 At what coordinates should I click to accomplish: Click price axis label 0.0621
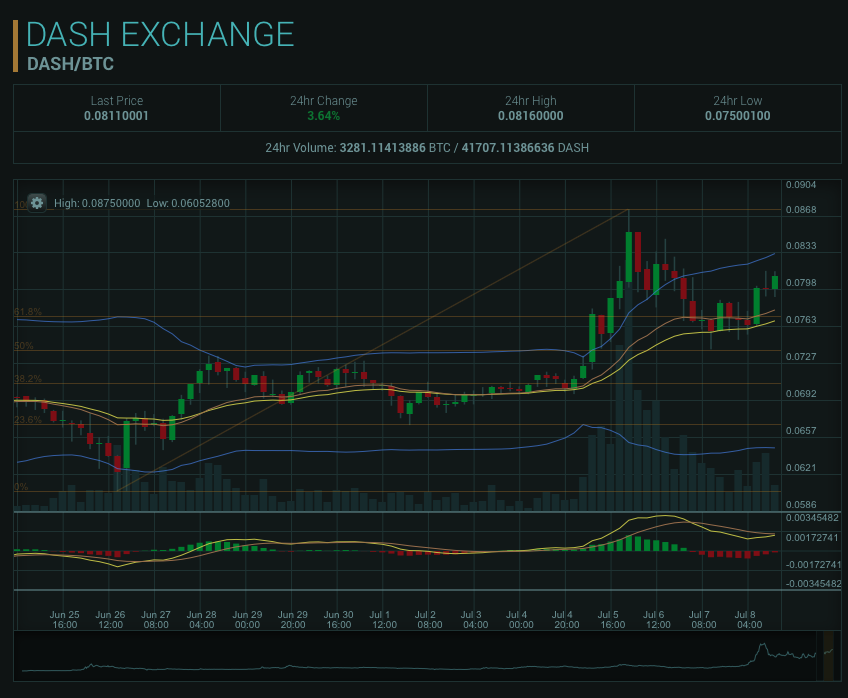coord(801,468)
